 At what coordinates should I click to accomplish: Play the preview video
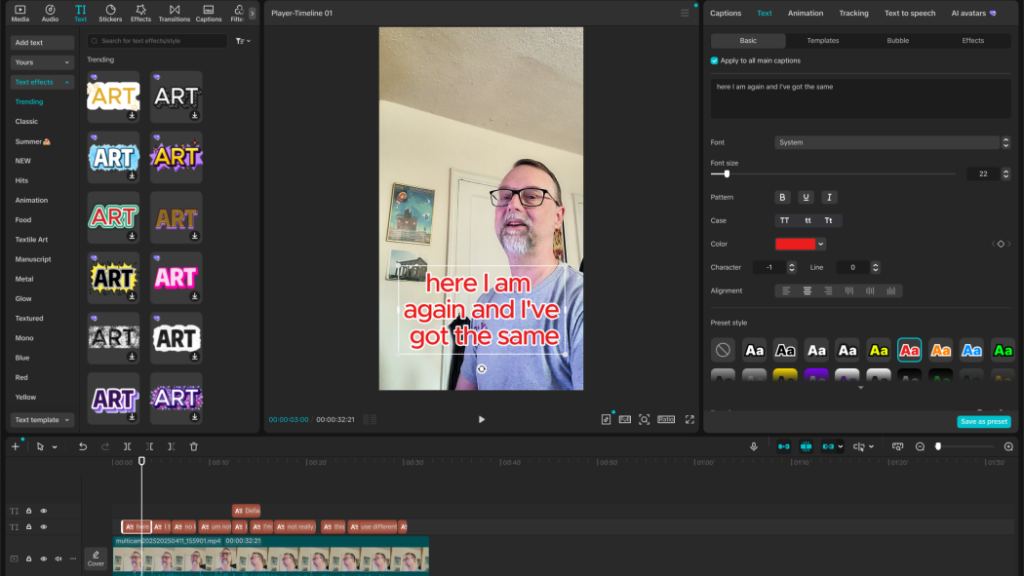click(x=481, y=419)
